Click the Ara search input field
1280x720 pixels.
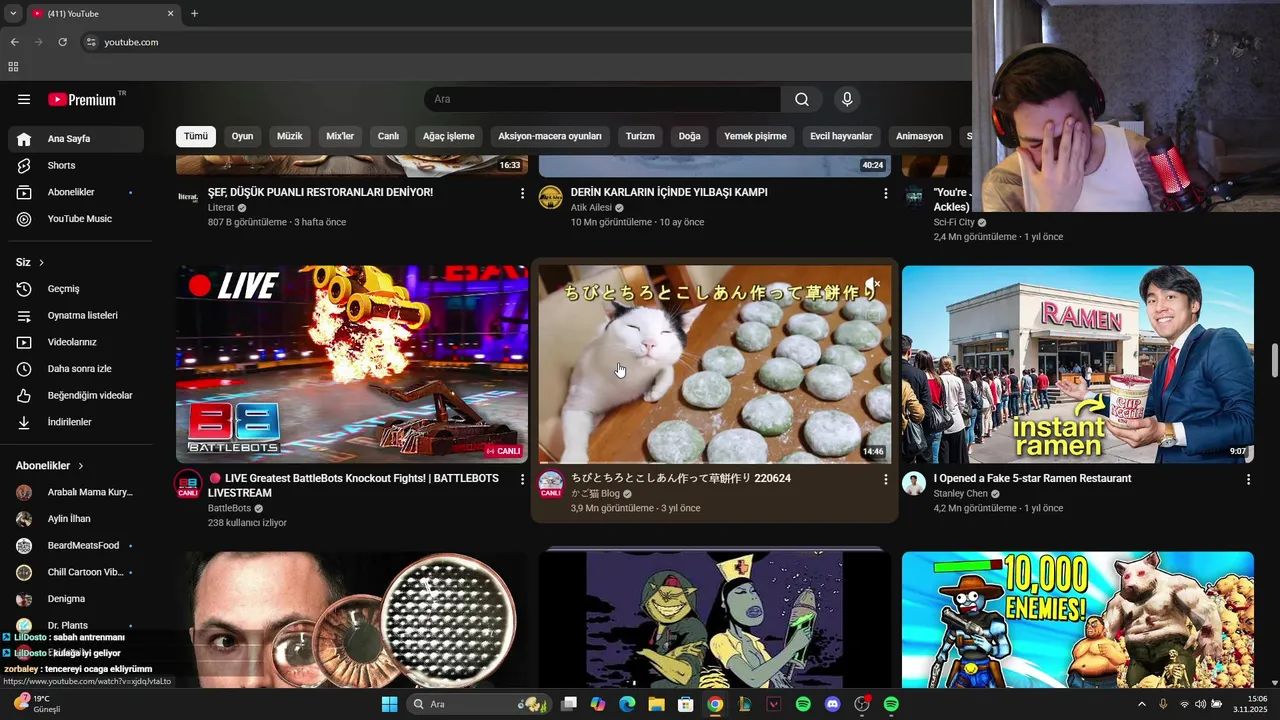602,99
